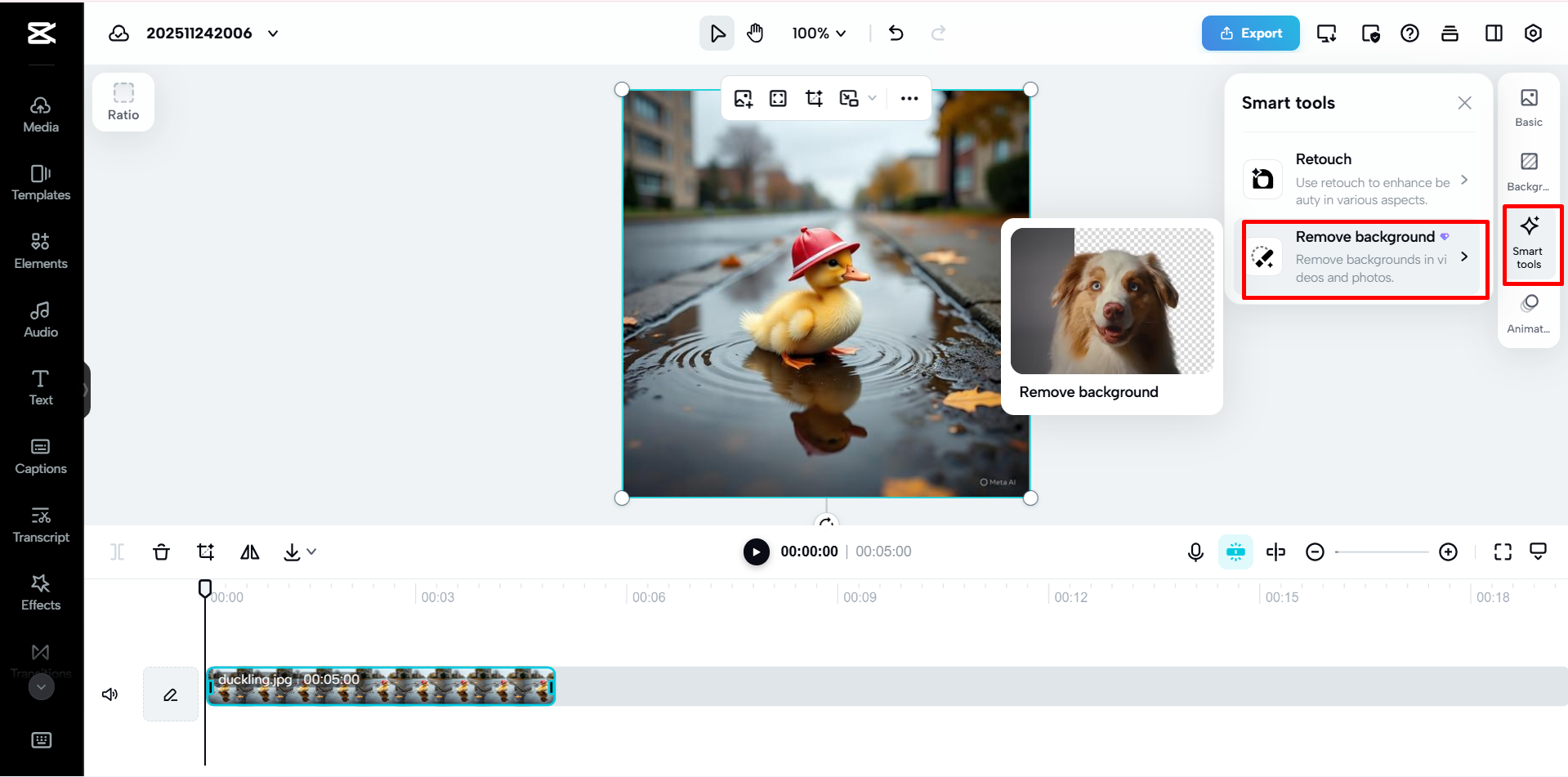1568x777 pixels.
Task: Open the Elements panel
Action: tap(40, 250)
